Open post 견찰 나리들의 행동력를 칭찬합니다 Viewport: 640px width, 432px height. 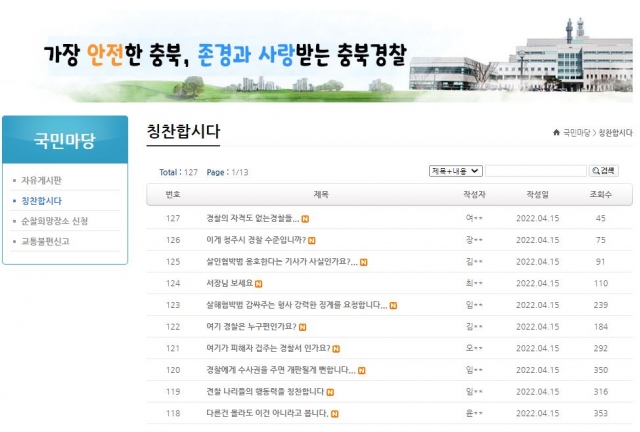pos(265,392)
